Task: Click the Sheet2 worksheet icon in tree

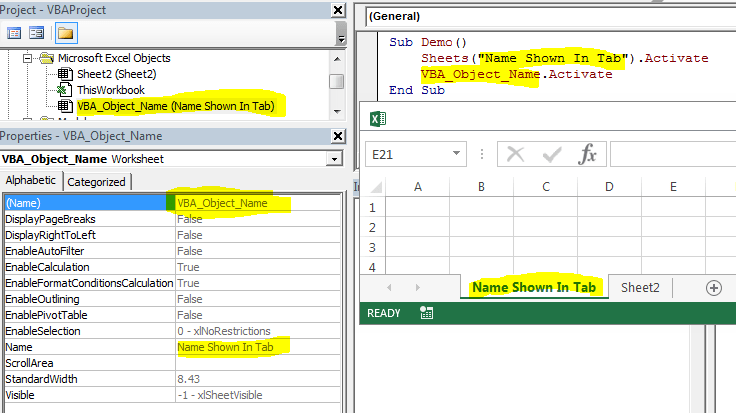Action: point(65,74)
